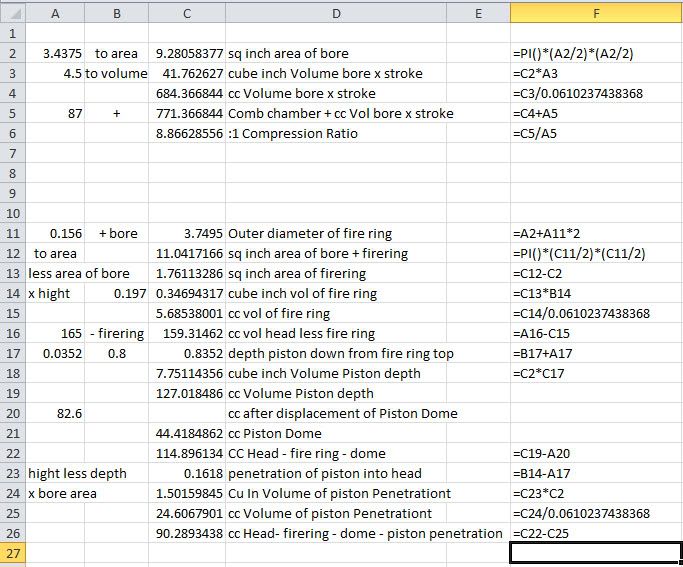Click formula text =C3/0.0610237438368
This screenshot has width=683, height=567.
click(578, 94)
